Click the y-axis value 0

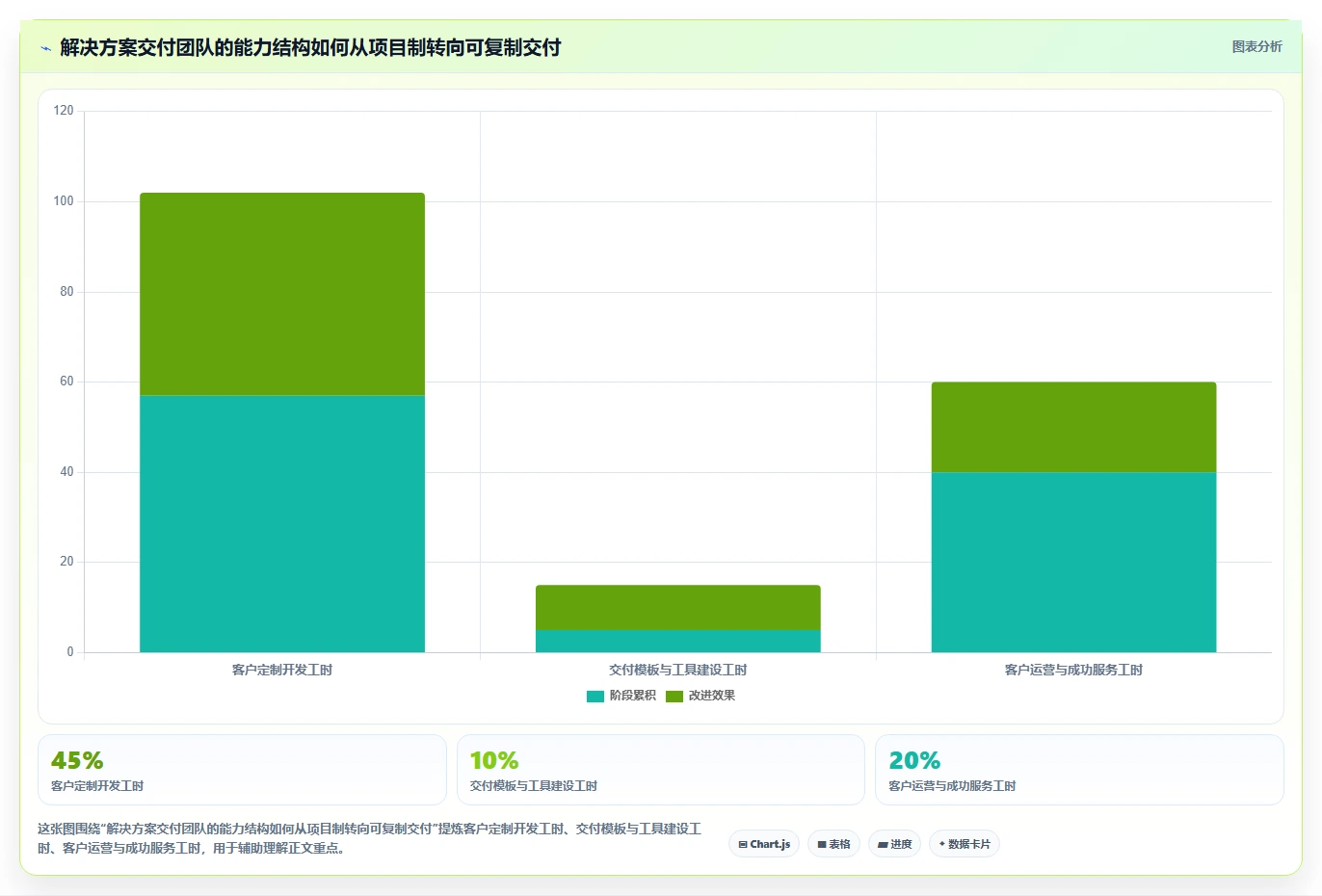coord(70,652)
